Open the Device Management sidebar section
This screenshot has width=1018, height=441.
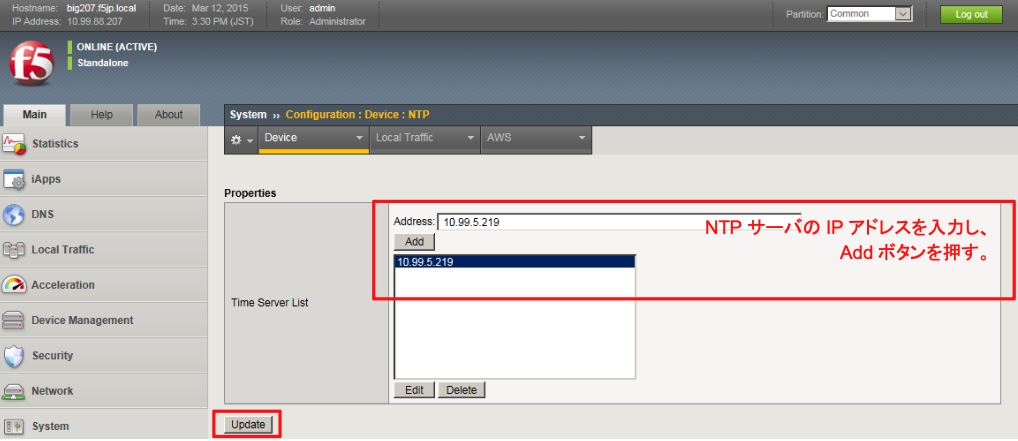(x=104, y=320)
